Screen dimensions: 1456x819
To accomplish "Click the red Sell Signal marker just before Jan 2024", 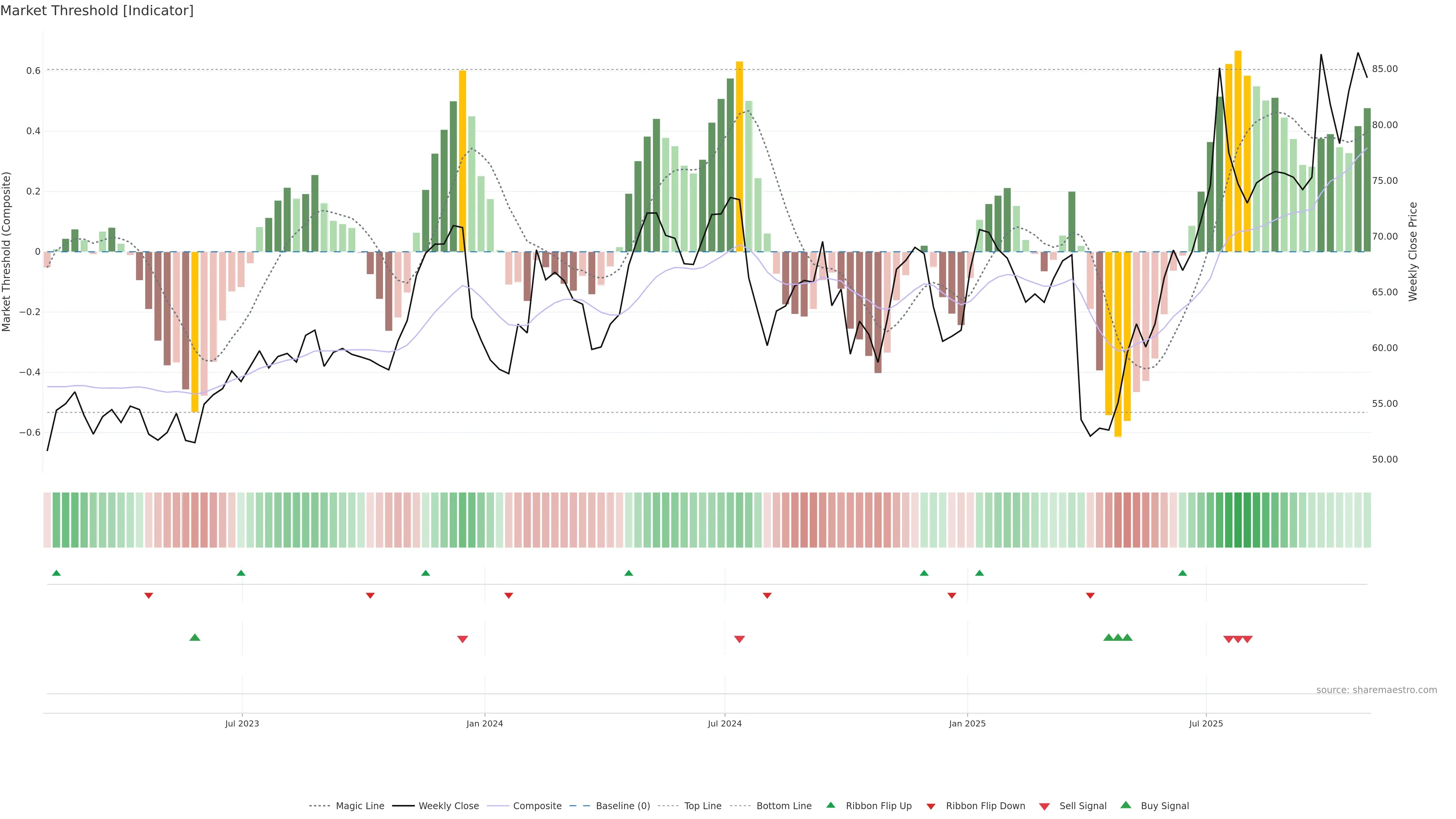I will (x=462, y=639).
